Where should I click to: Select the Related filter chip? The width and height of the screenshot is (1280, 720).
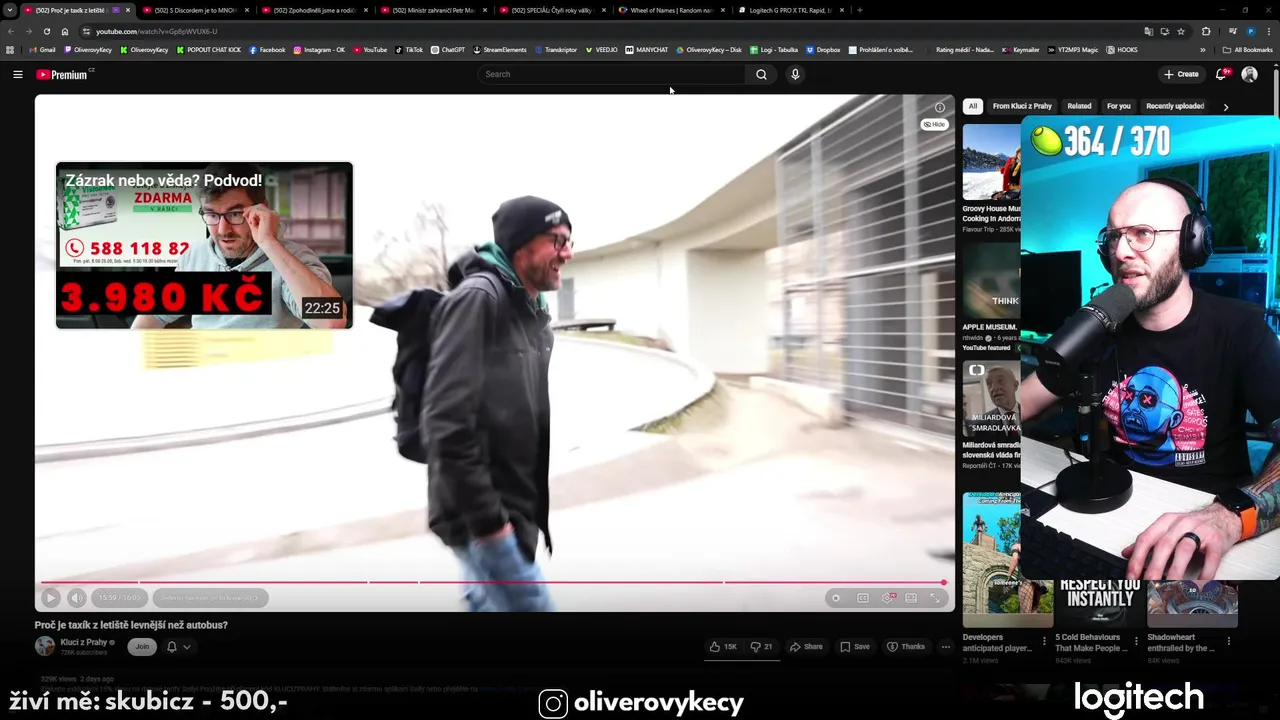[1079, 106]
